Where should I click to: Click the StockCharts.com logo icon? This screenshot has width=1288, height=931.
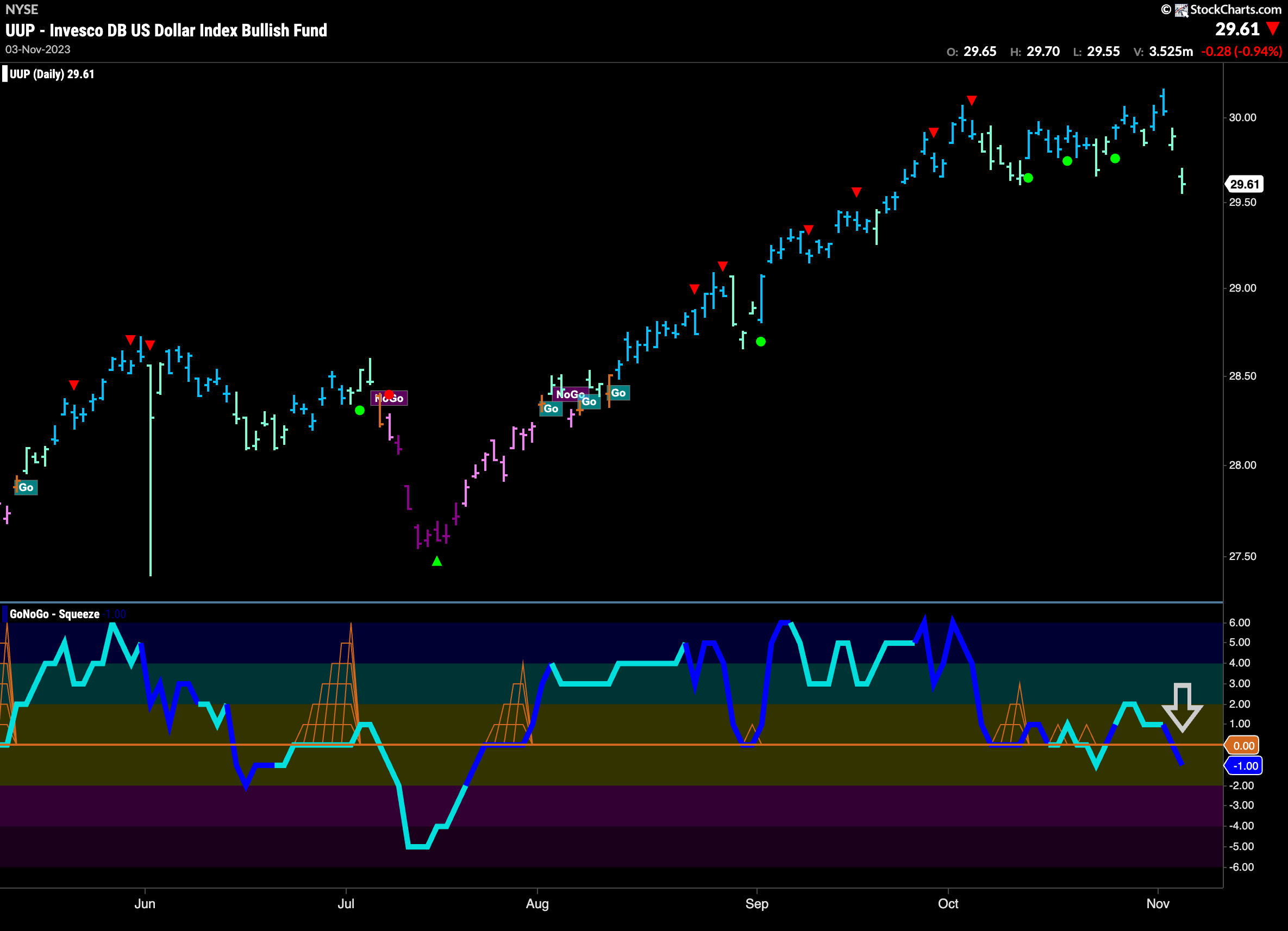[x=1181, y=10]
